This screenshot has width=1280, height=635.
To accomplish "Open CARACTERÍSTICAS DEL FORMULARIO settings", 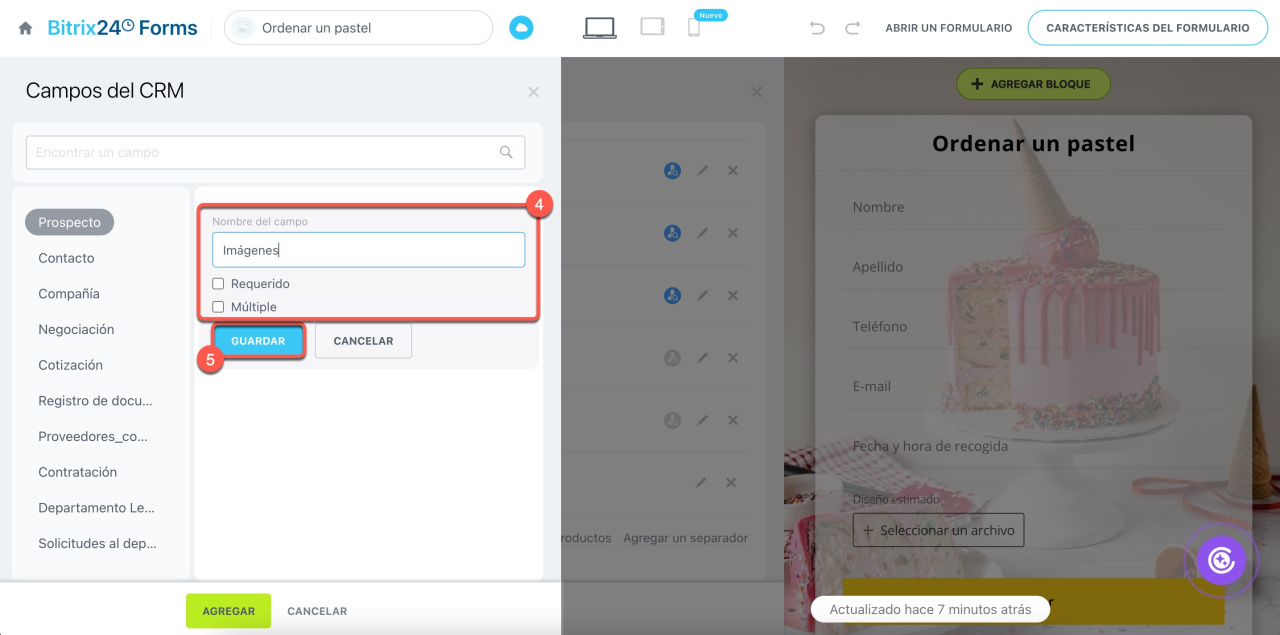I will [x=1148, y=28].
